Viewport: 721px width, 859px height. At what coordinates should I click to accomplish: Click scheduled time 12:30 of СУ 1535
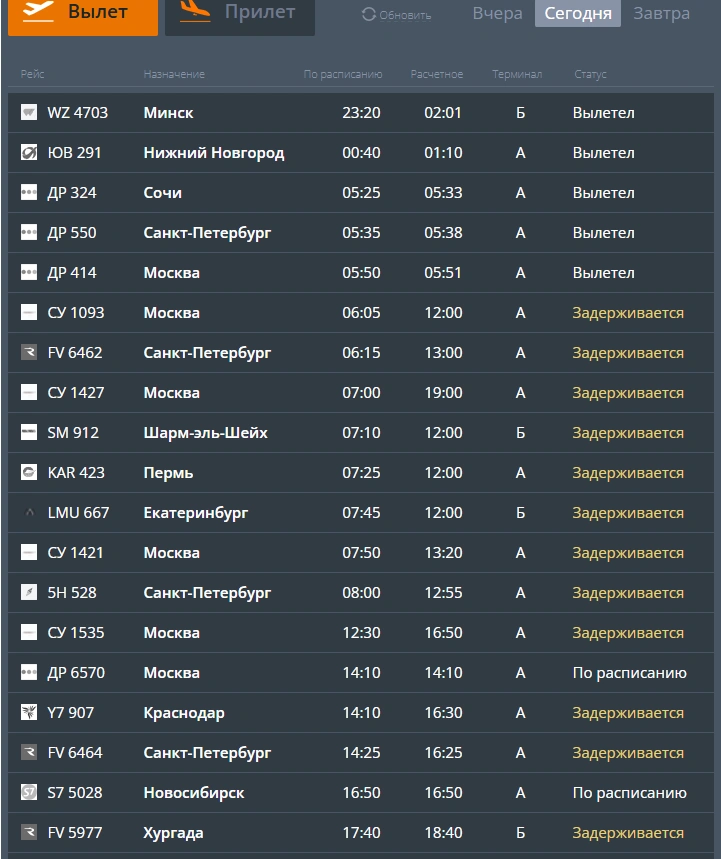(x=361, y=632)
